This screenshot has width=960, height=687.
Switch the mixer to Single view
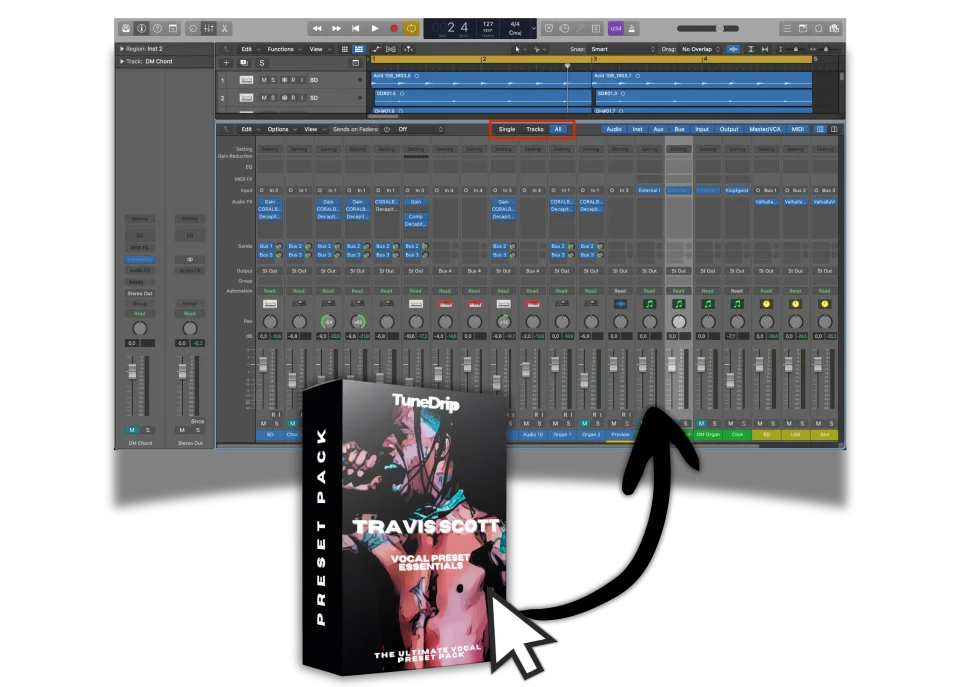click(x=507, y=129)
